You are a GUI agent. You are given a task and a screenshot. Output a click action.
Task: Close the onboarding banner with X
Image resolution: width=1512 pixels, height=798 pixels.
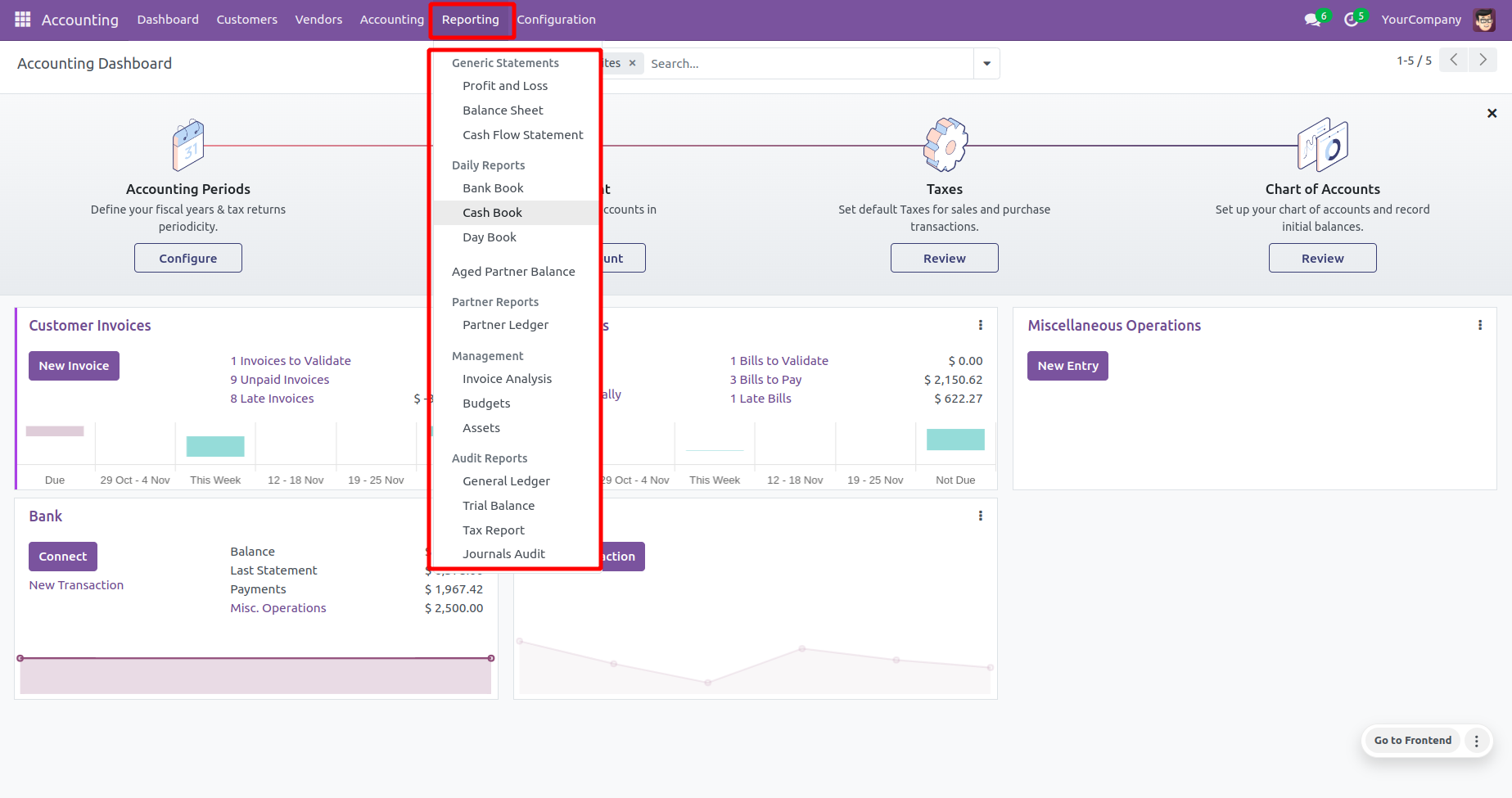(x=1492, y=114)
